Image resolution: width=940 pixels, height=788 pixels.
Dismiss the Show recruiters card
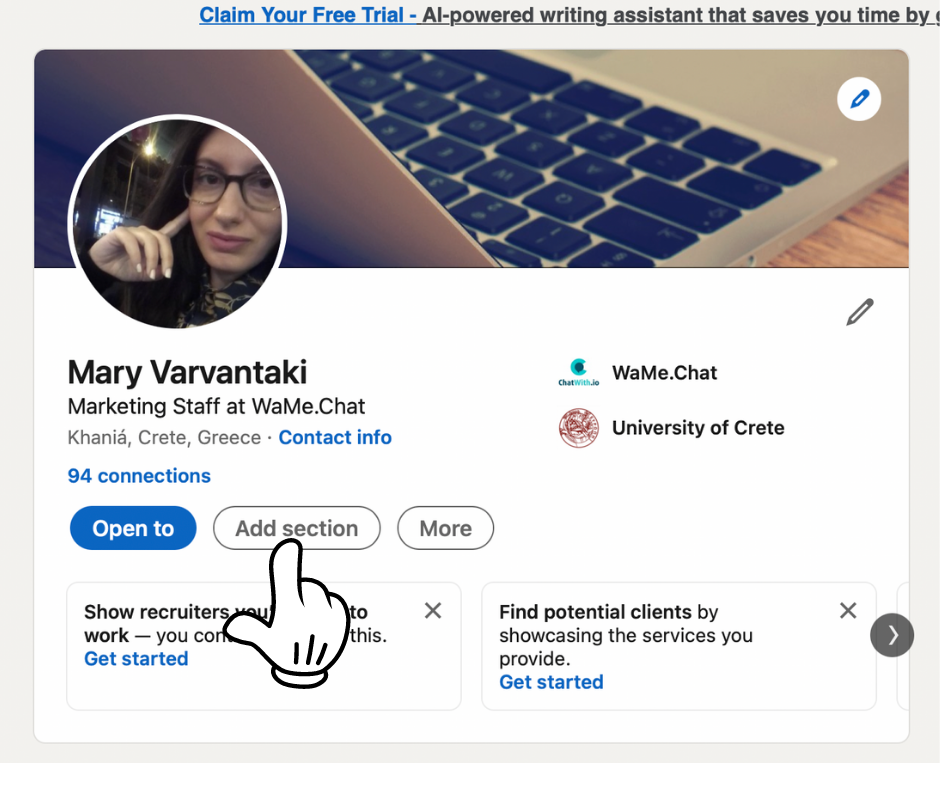(433, 610)
